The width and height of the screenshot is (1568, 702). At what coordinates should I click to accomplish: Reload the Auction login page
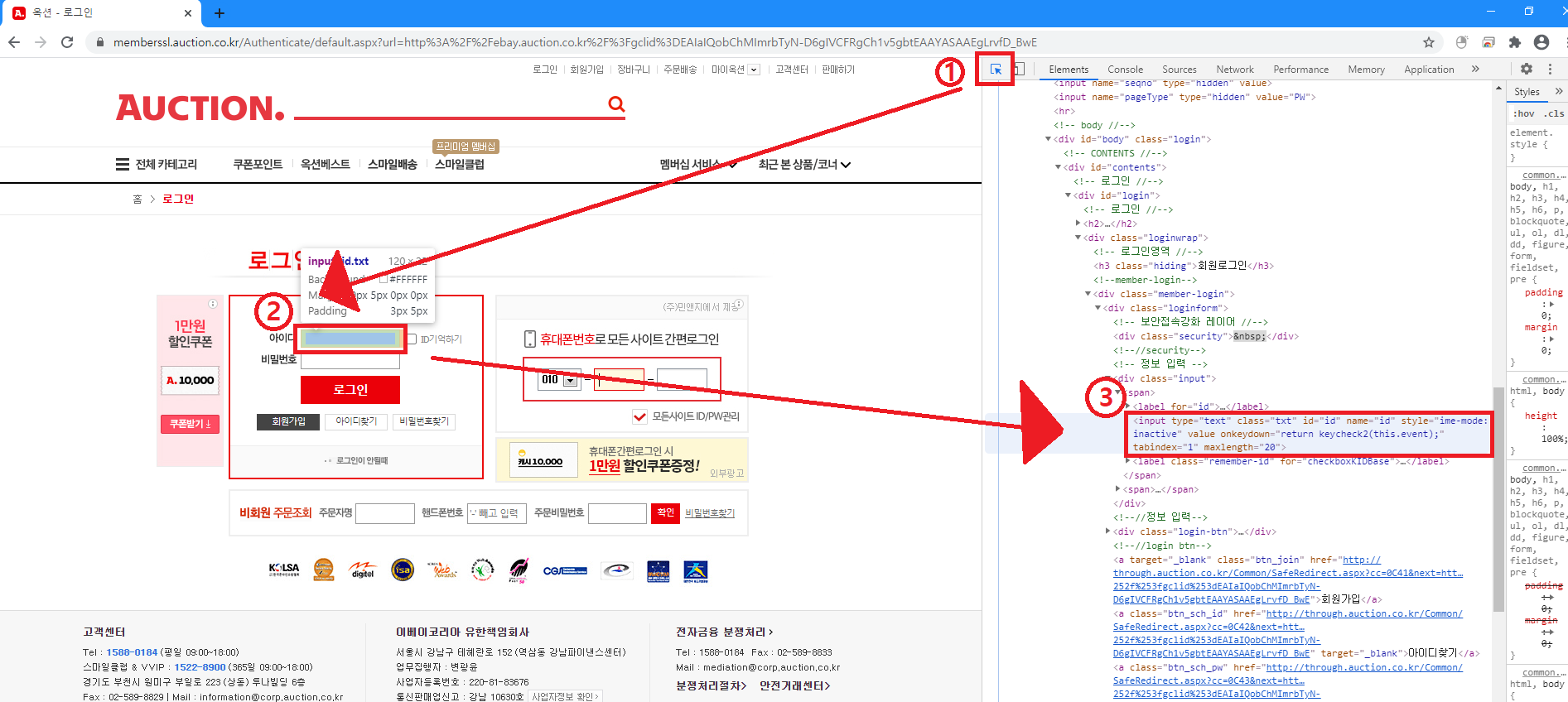[x=67, y=42]
